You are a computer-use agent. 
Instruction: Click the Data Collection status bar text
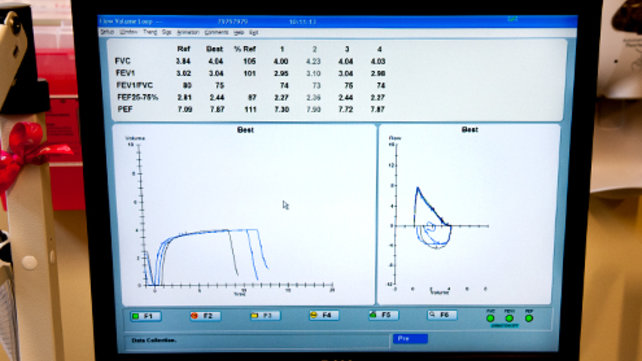[154, 340]
